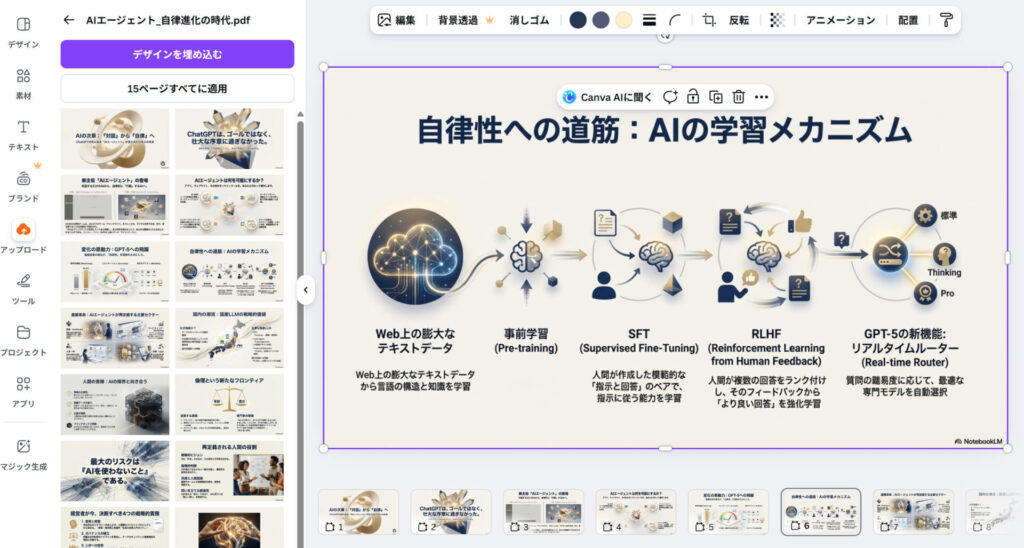The image size is (1024, 548).
Task: Select panel thumbnail AIエージェントは何を可能にするか
Action: click(229, 205)
